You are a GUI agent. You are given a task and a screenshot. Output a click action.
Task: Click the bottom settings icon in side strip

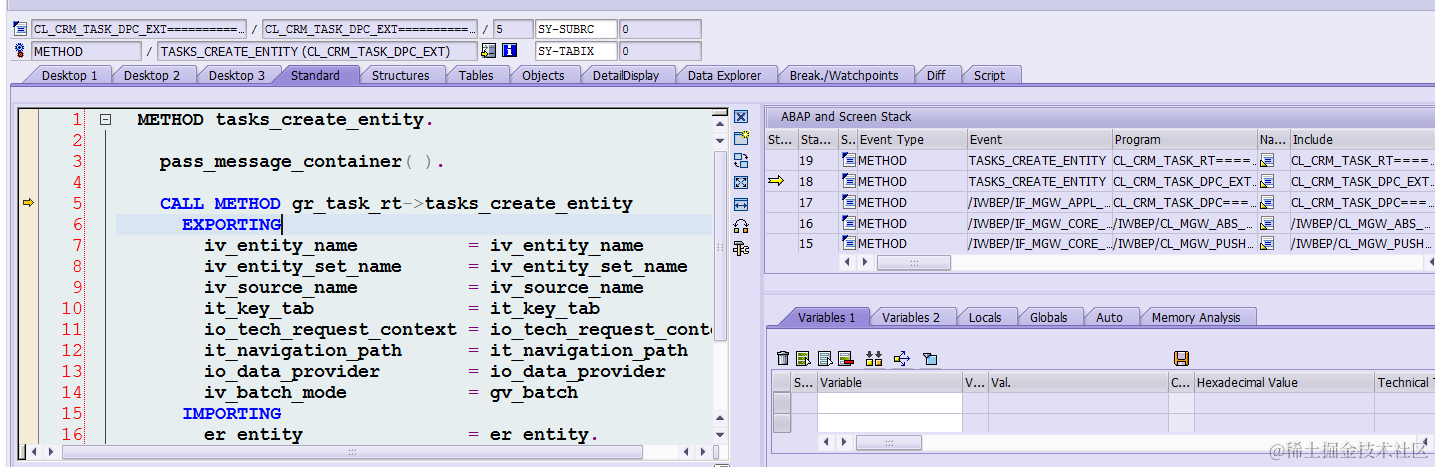click(x=741, y=248)
